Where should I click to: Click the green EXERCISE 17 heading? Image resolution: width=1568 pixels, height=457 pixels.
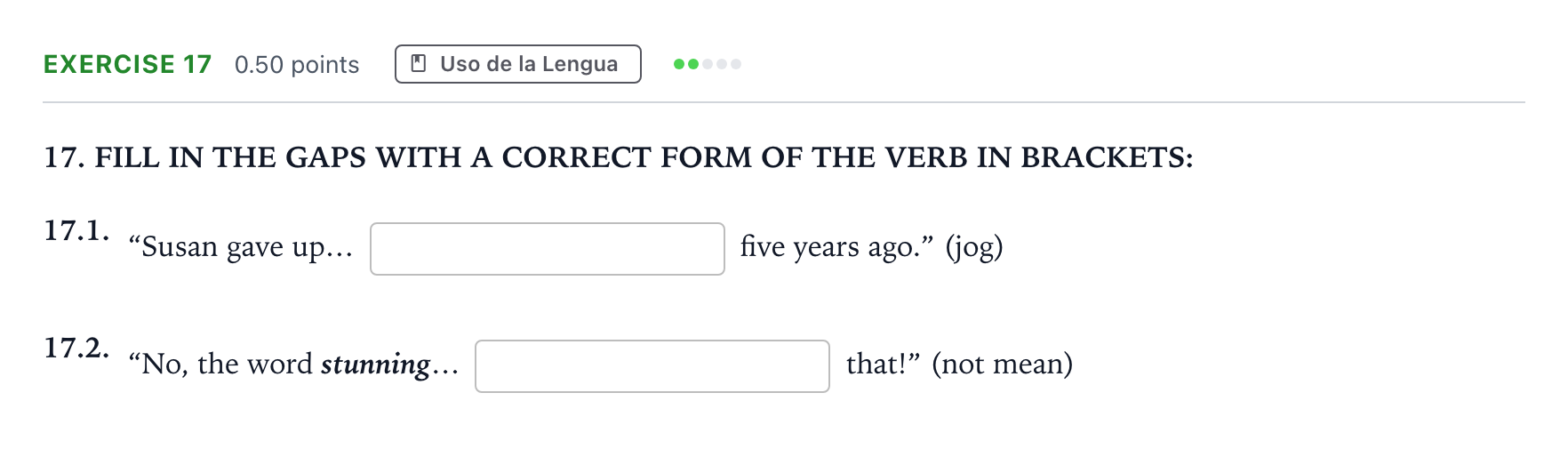point(128,64)
